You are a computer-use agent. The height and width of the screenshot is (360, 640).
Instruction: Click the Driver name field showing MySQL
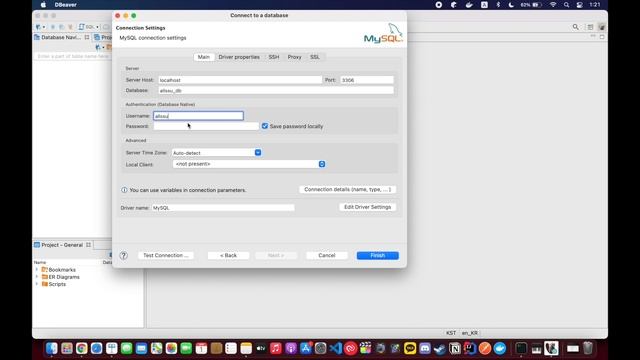pyautogui.click(x=223, y=208)
